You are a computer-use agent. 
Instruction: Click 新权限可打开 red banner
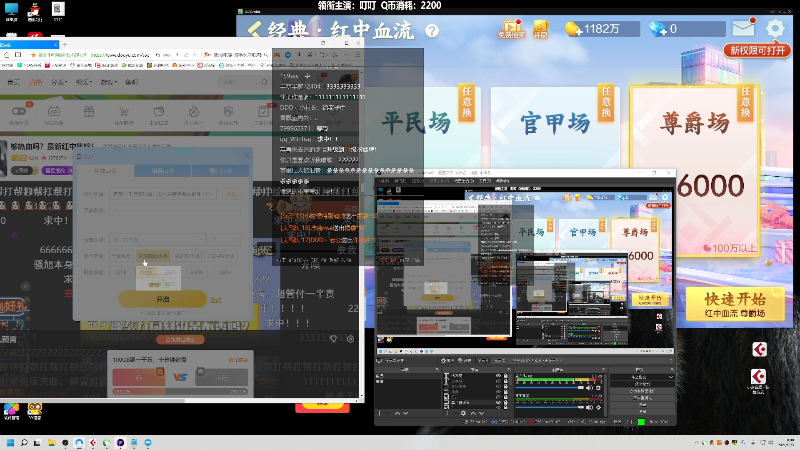[x=757, y=50]
